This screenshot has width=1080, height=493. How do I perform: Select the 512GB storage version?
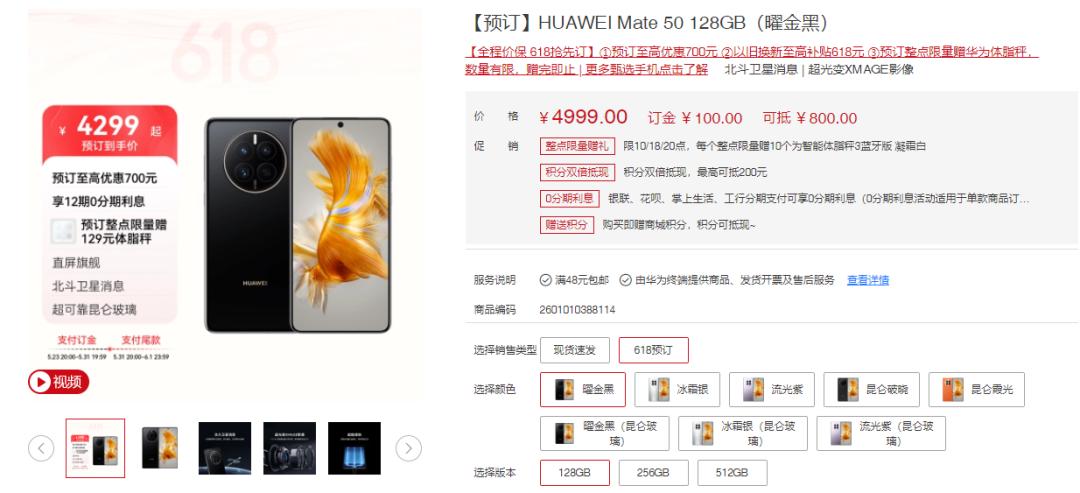732,473
